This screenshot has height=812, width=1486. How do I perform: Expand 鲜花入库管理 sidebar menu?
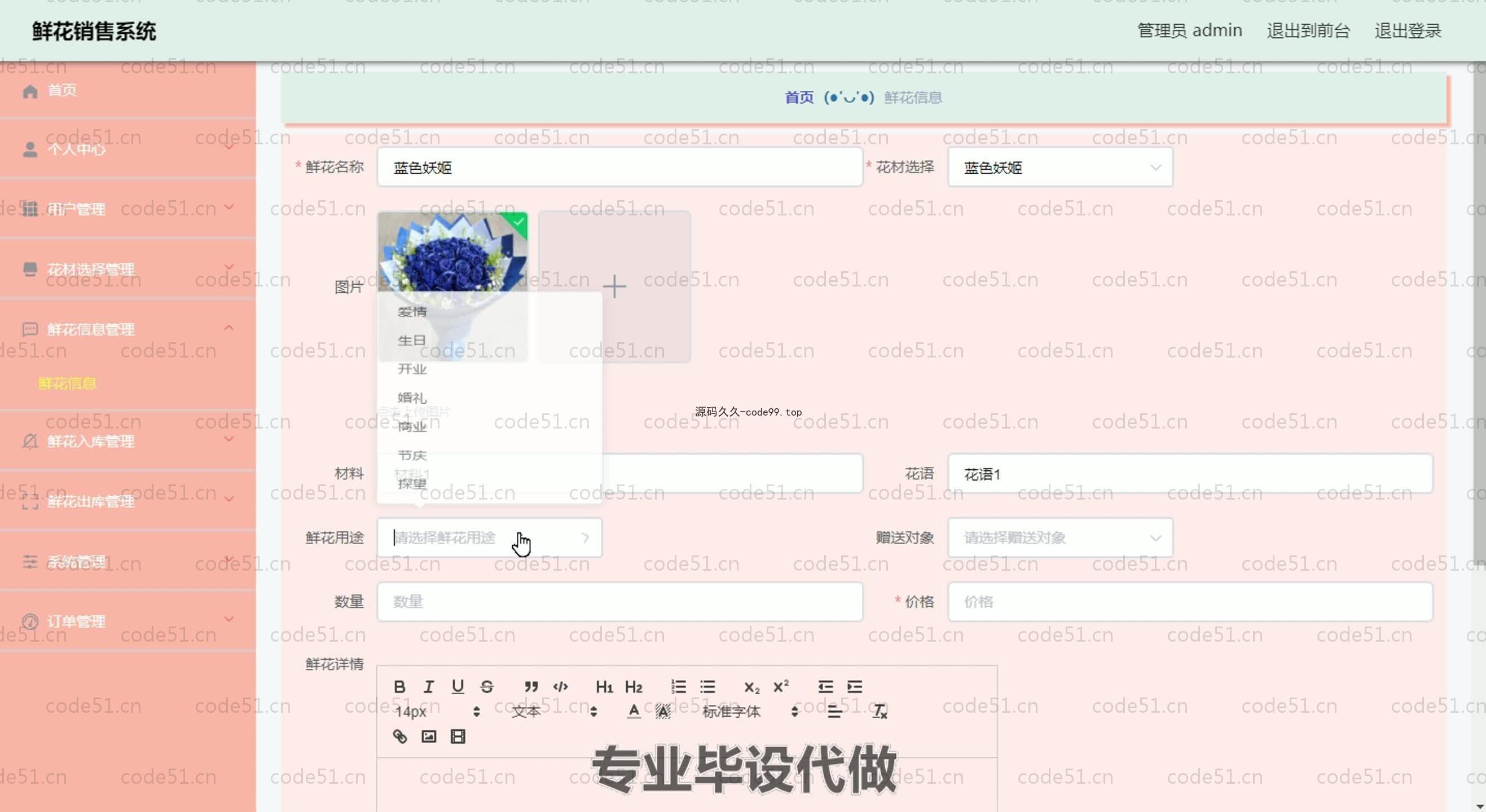[x=128, y=441]
